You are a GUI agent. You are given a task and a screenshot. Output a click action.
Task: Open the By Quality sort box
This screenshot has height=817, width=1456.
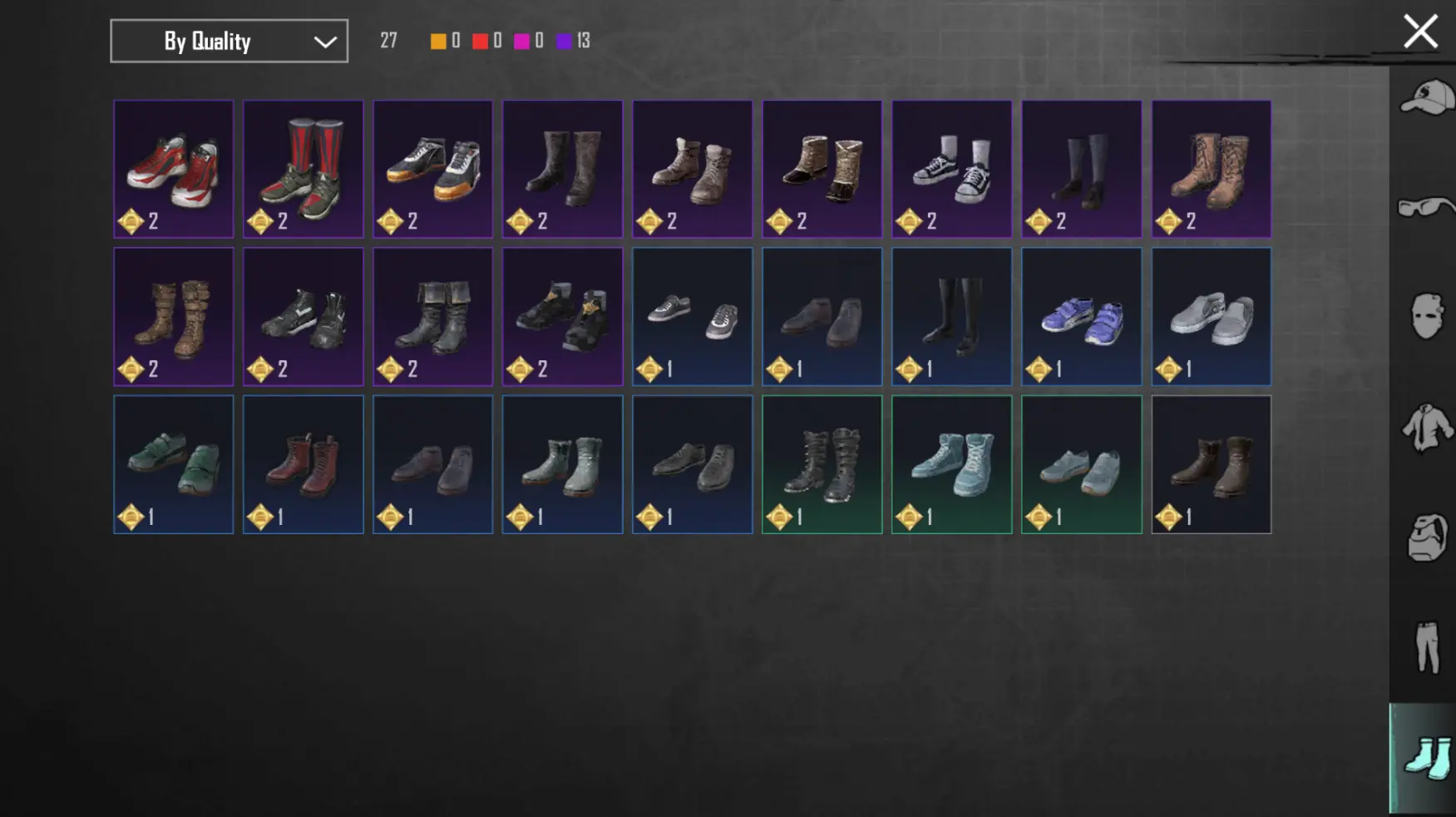(230, 41)
